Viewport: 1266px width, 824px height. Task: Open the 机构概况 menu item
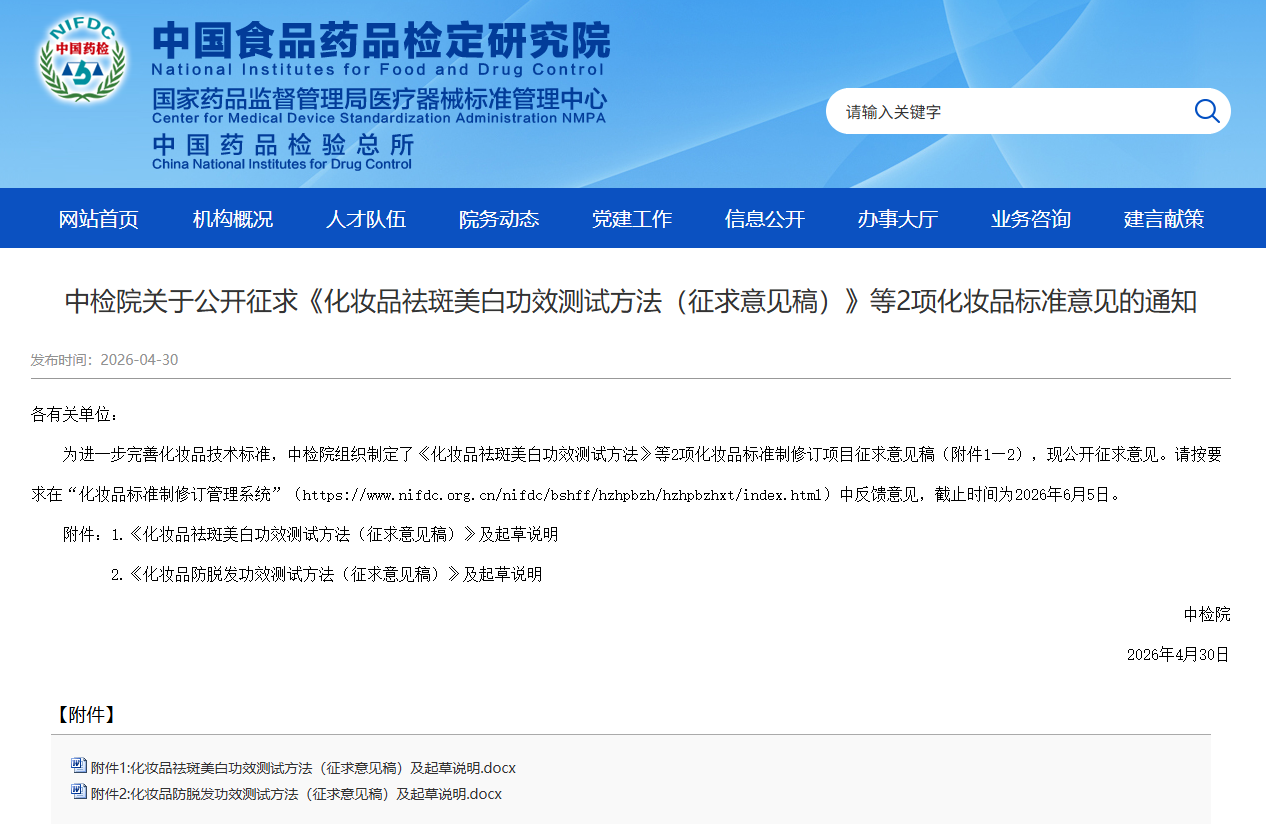click(x=233, y=219)
